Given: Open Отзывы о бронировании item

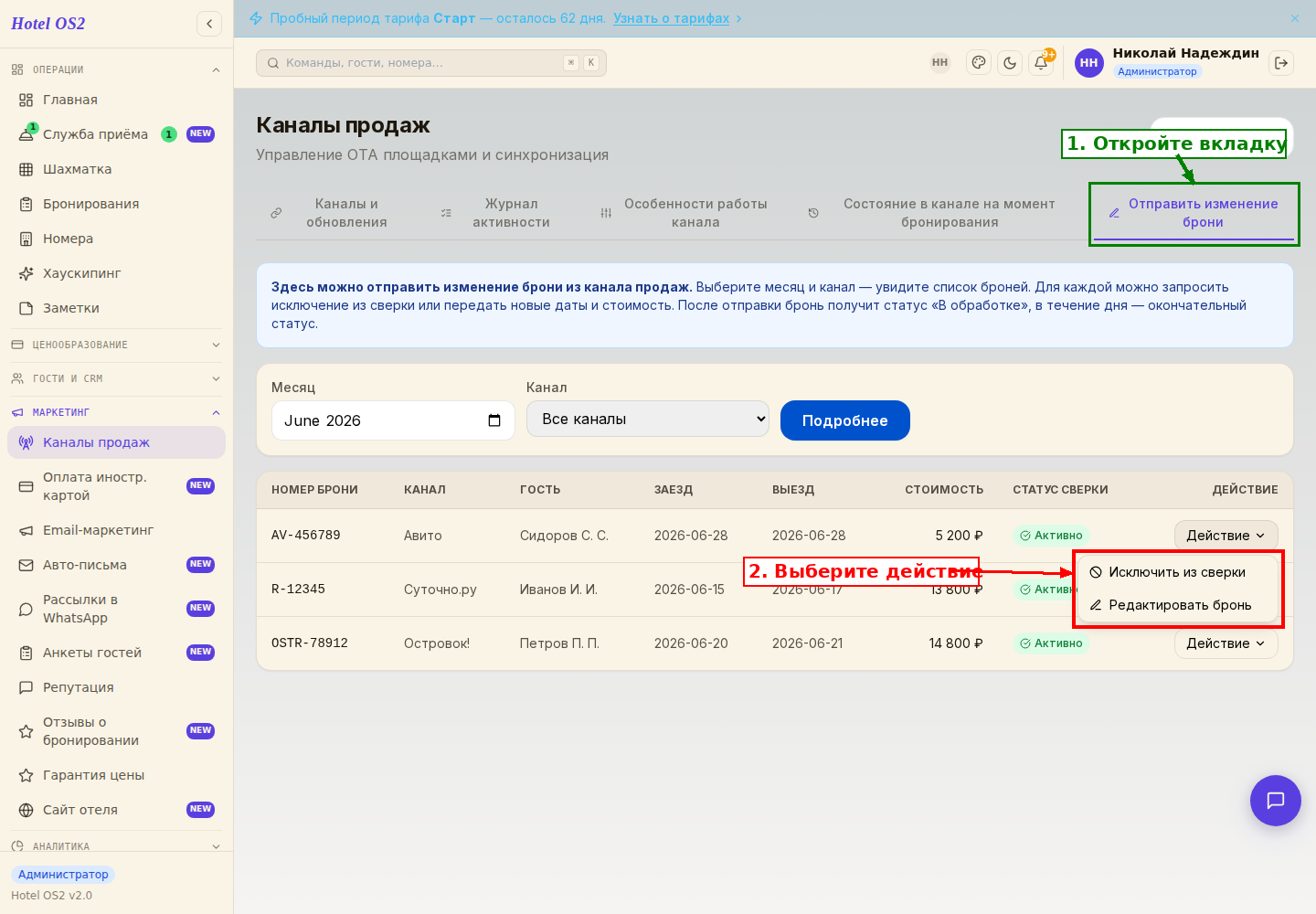Looking at the screenshot, I should point(116,731).
